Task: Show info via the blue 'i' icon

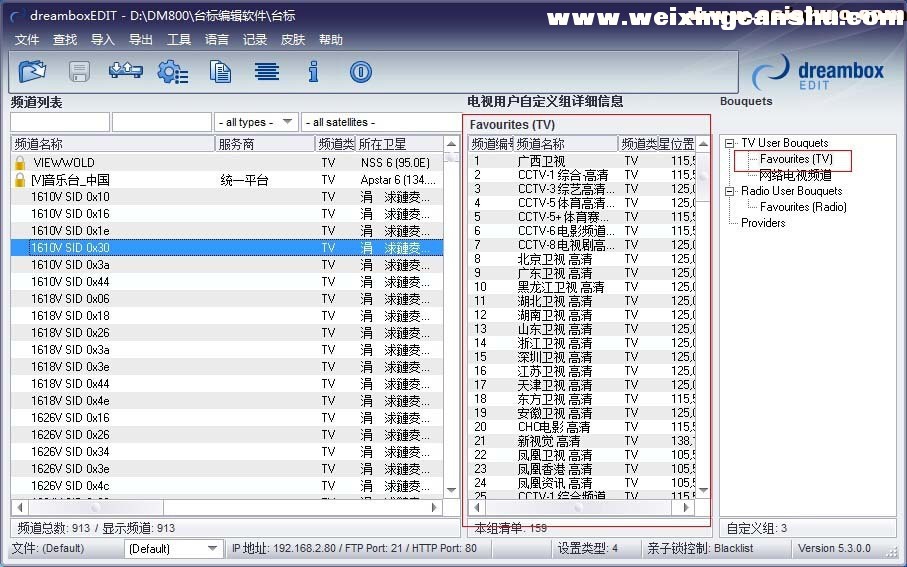Action: tap(314, 72)
